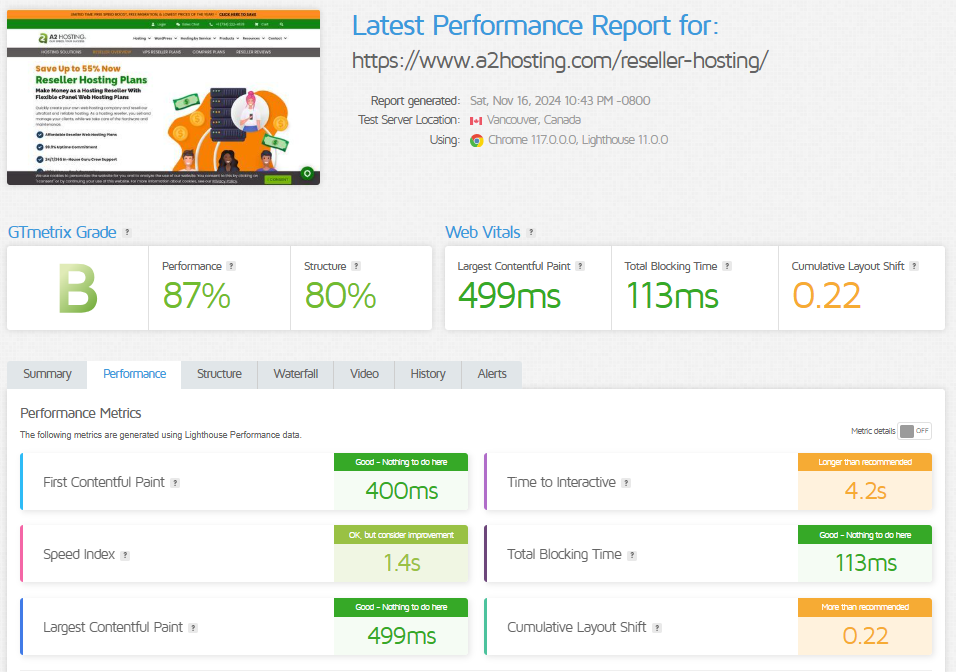Switch to the Structure tab
The height and width of the screenshot is (672, 956).
(219, 374)
